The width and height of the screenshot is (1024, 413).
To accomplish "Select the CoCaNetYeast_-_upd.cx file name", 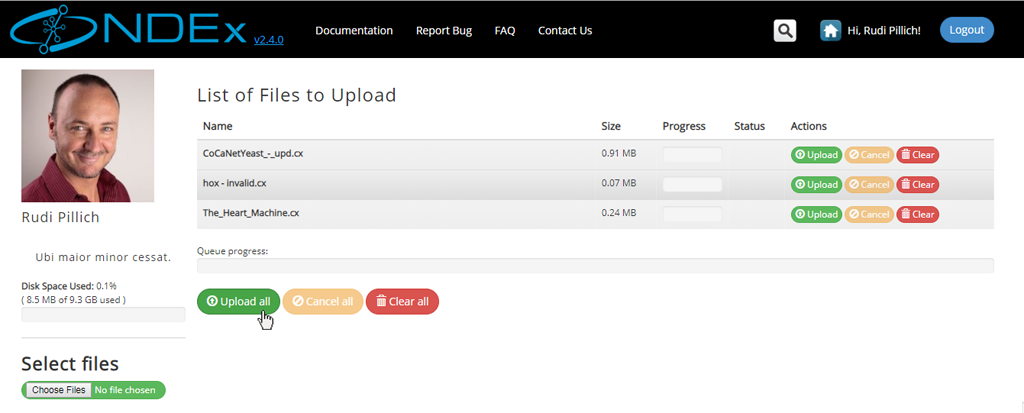I will click(253, 154).
